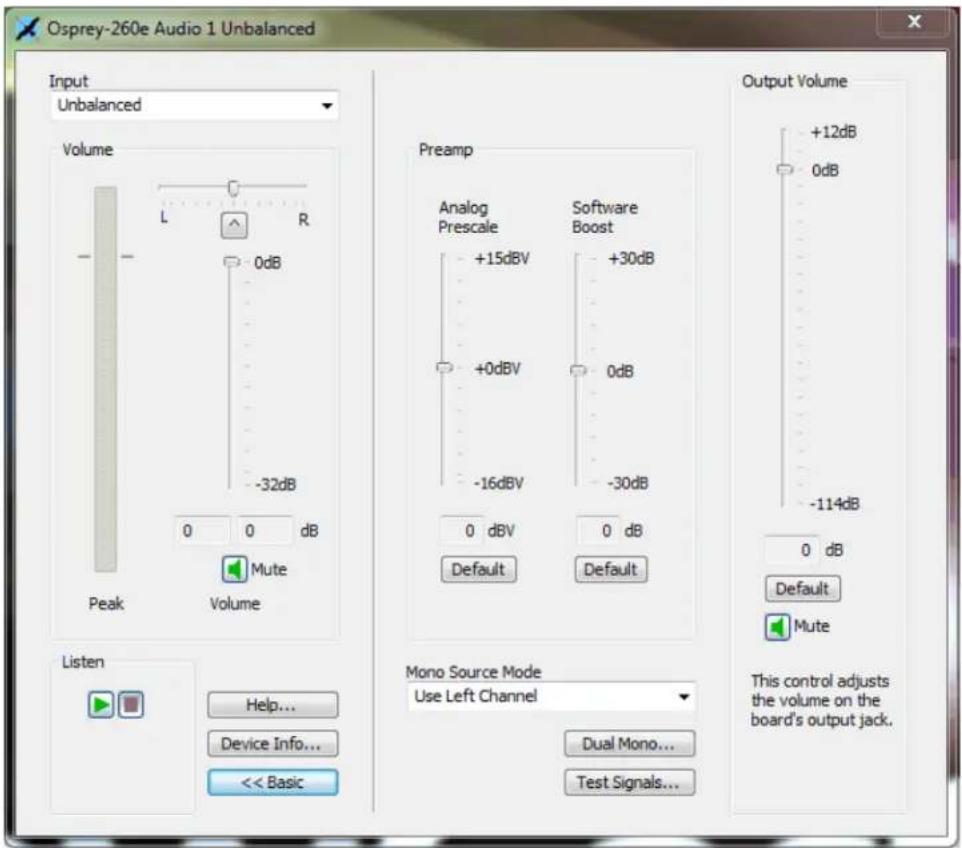
Task: Click the +12dB label on Output Volume
Action: coord(834,132)
